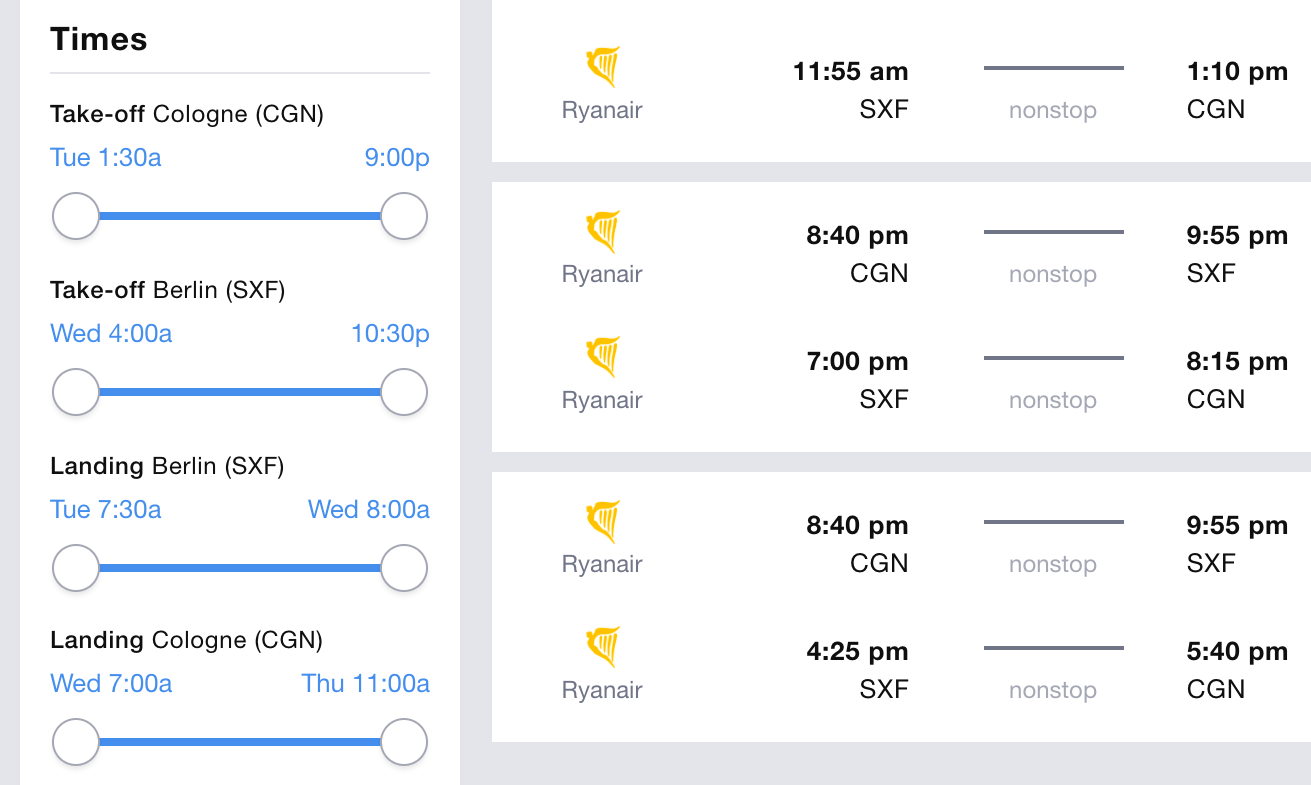Click right handle of Landing Cologne slider
This screenshot has width=1311, height=785.
point(404,743)
